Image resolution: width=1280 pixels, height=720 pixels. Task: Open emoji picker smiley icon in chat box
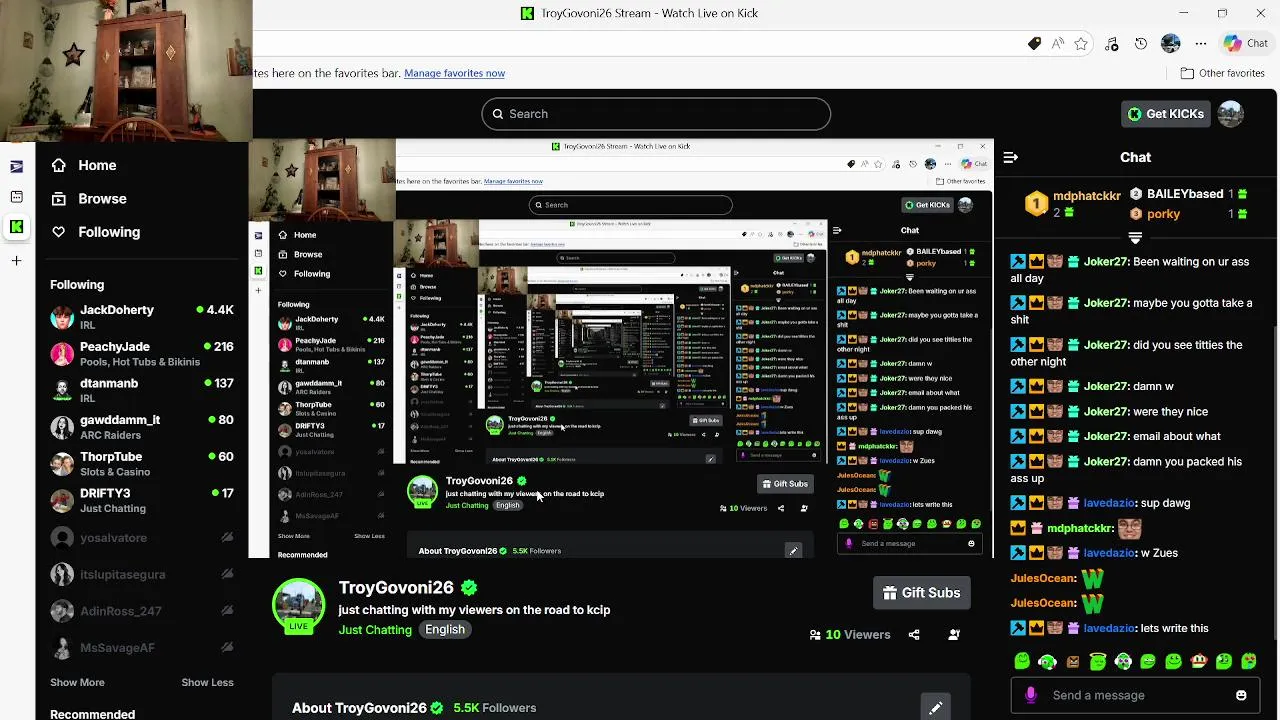pos(1241,695)
